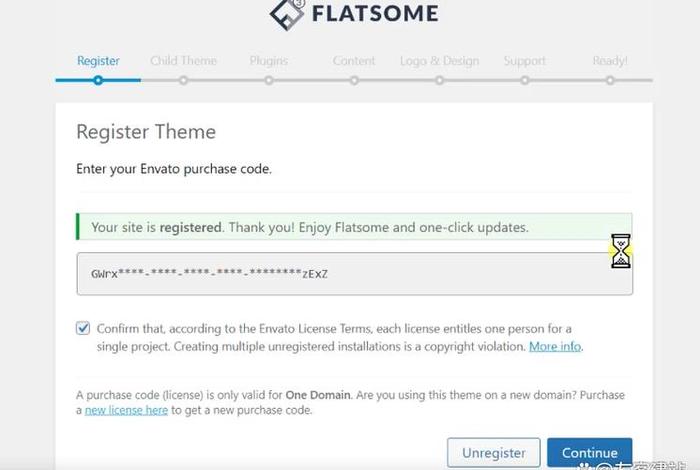Focus the purchase code input field
The width and height of the screenshot is (700, 470).
[x=354, y=274]
